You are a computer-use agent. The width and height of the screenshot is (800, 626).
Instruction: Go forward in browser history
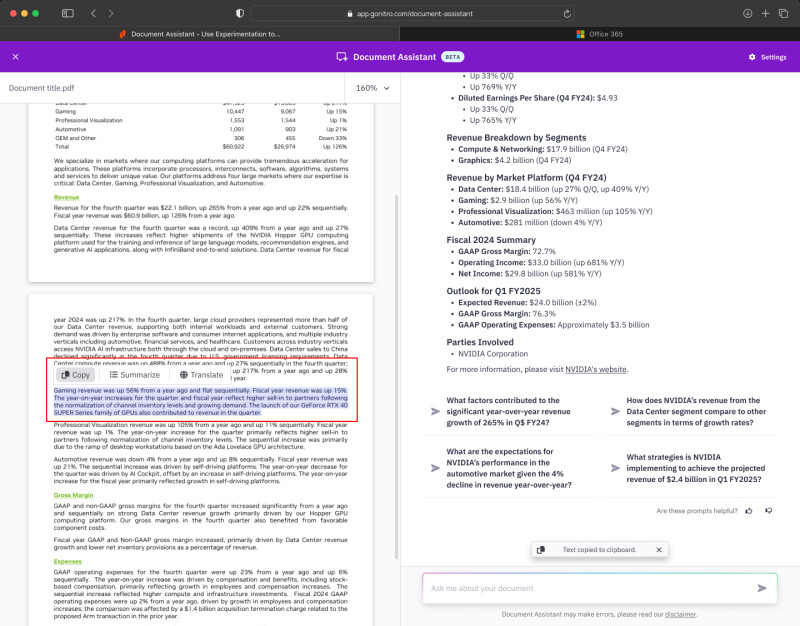pos(111,13)
